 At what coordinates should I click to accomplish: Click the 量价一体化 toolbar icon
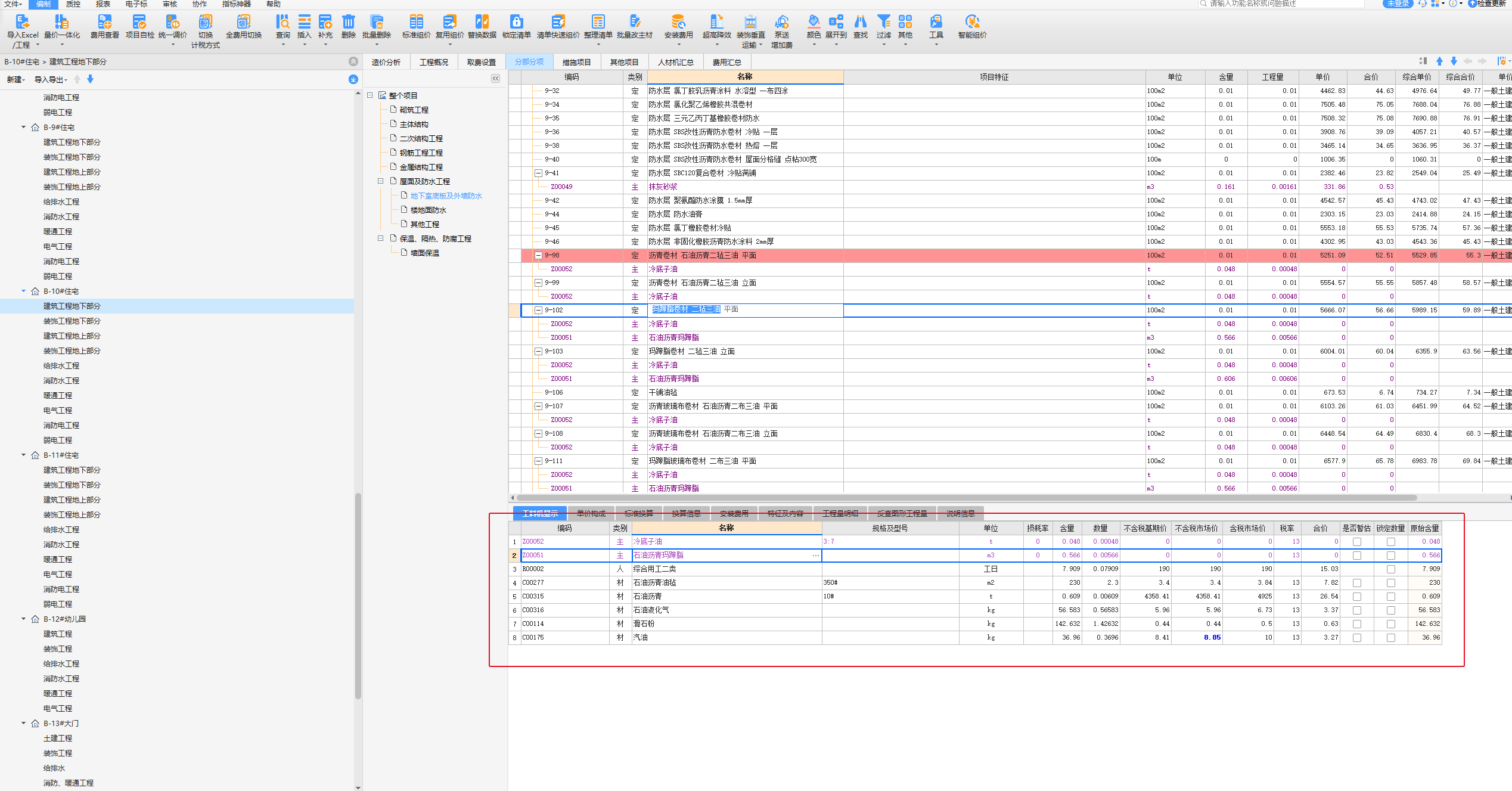[61, 22]
